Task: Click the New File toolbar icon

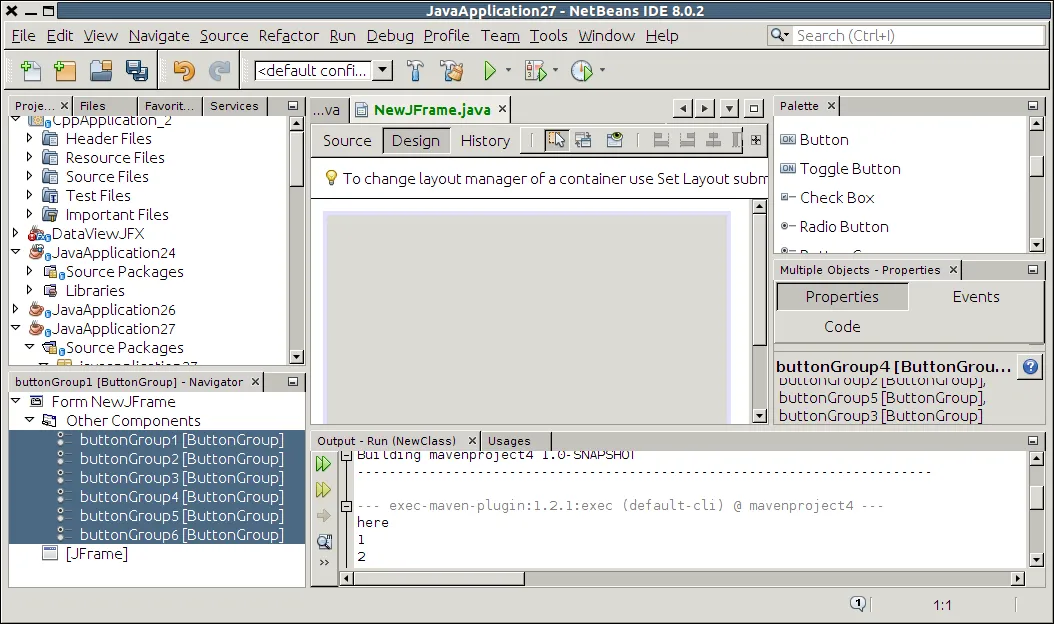Action: [x=31, y=71]
